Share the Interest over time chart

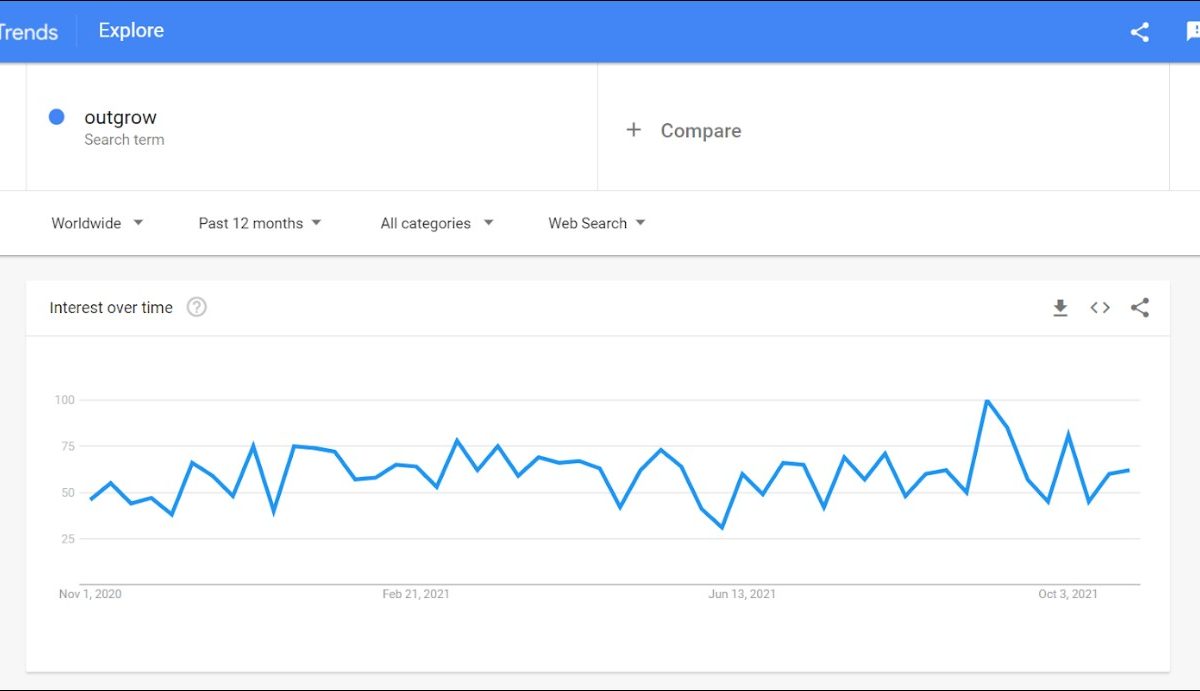coord(1139,308)
